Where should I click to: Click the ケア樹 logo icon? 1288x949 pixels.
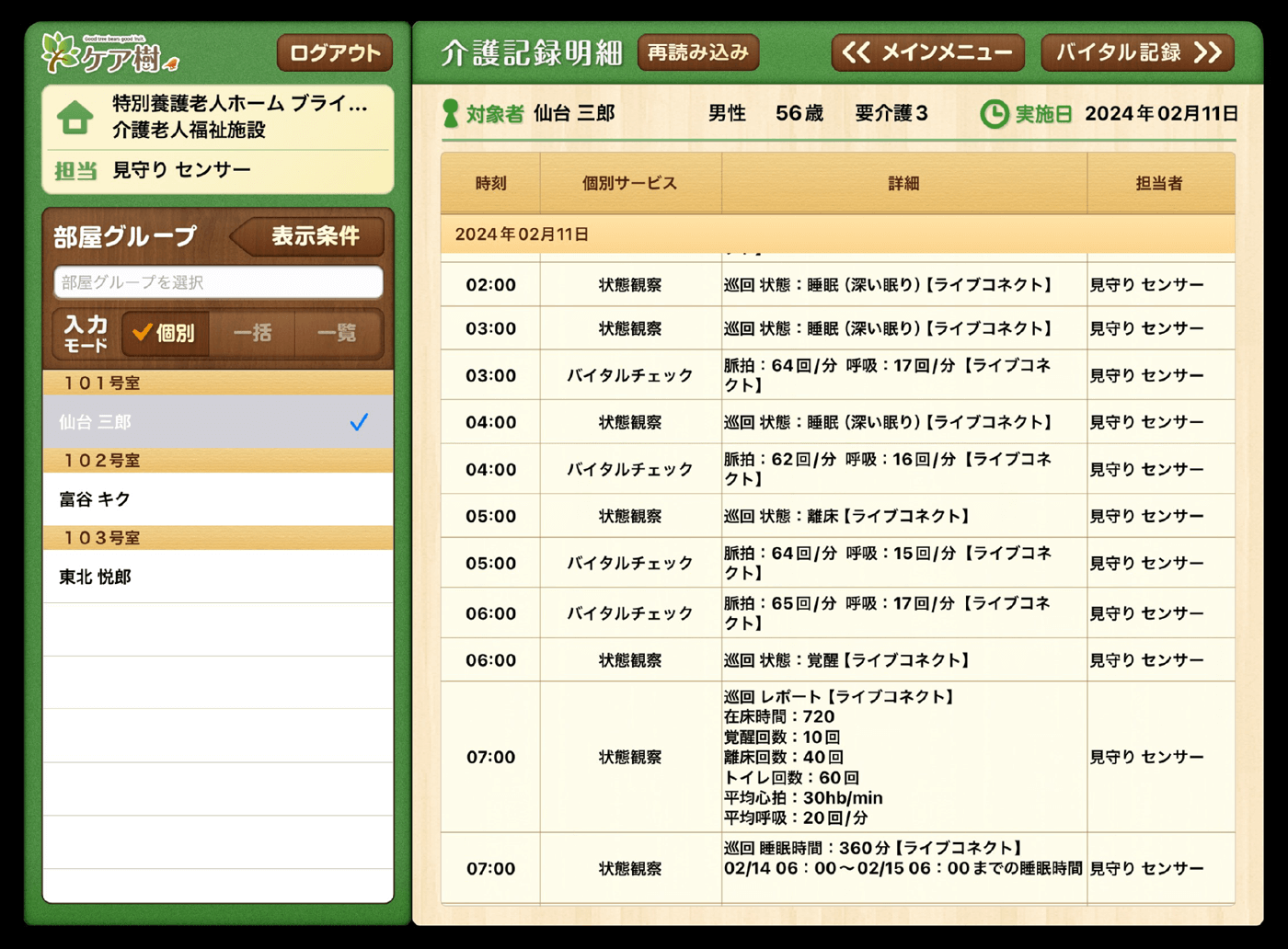57,51
